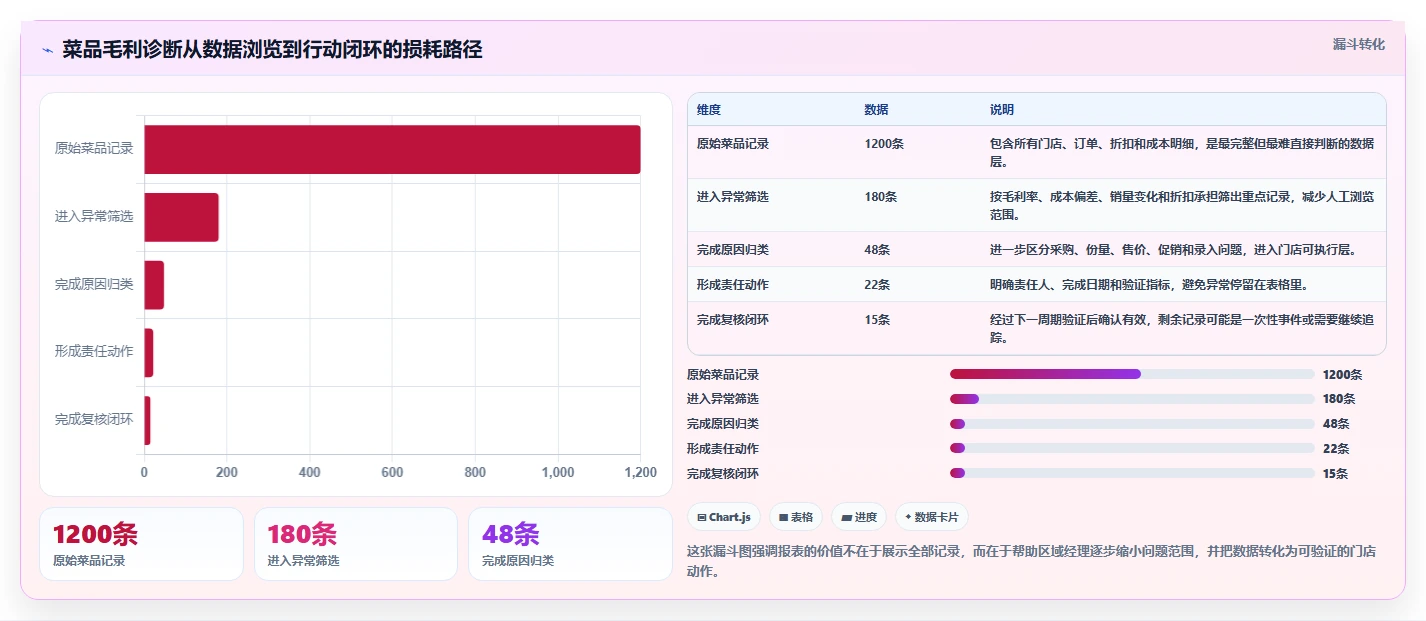Click 进入异常筛选 in the table's first column
The width and height of the screenshot is (1426, 621).
click(x=733, y=196)
